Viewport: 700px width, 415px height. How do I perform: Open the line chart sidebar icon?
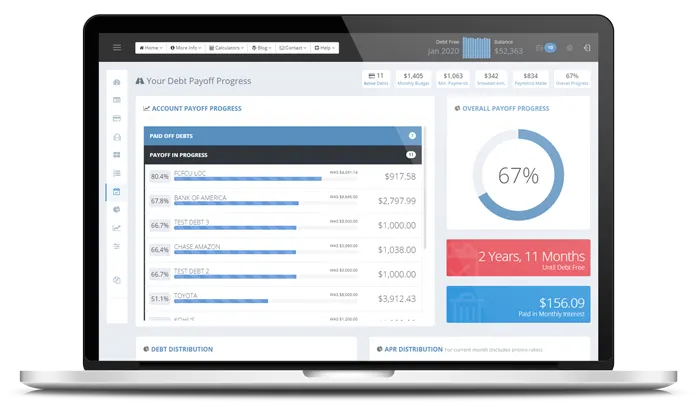click(117, 228)
